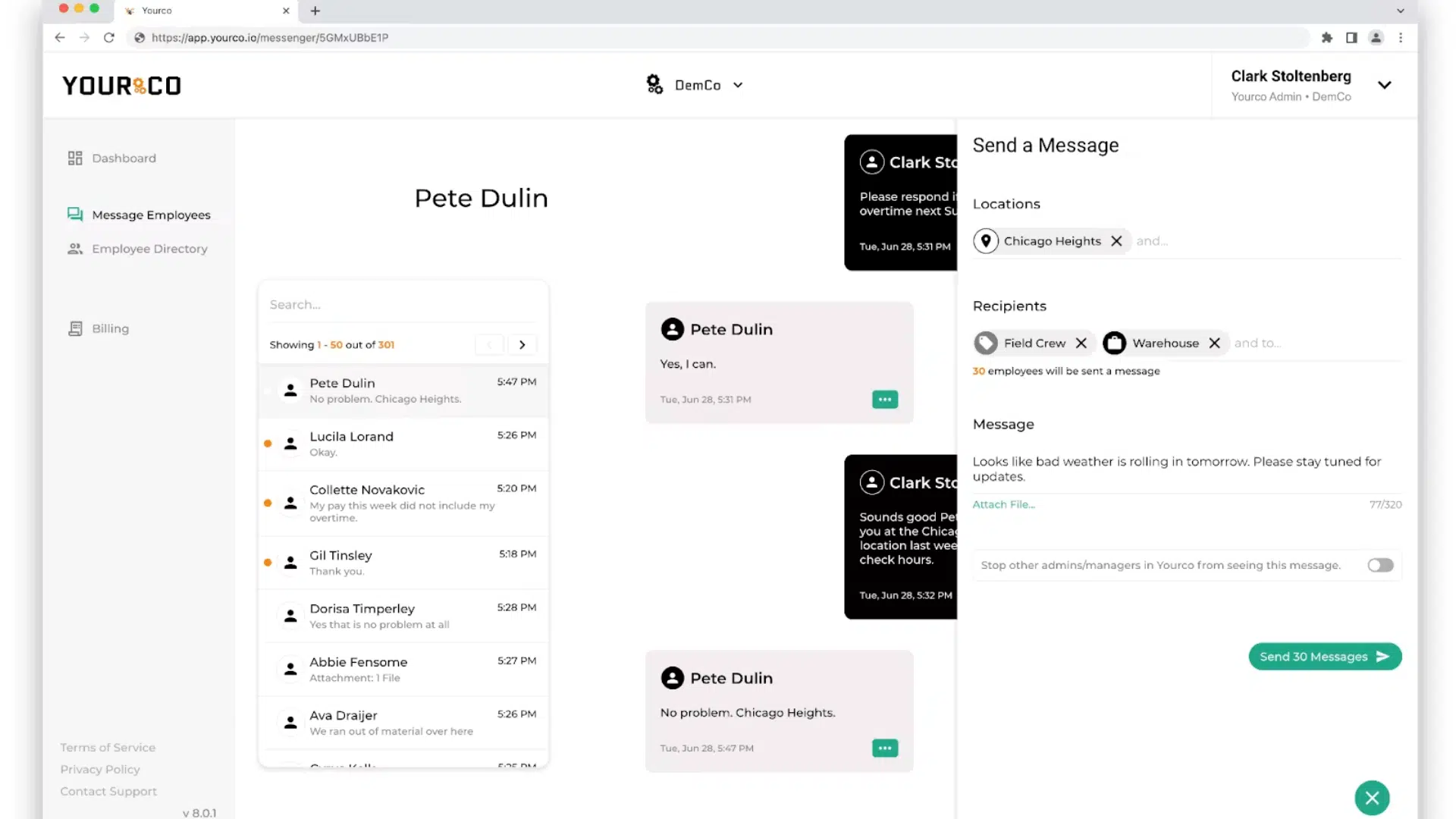1456x819 pixels.
Task: Open the browser profile icon
Action: click(x=1376, y=37)
